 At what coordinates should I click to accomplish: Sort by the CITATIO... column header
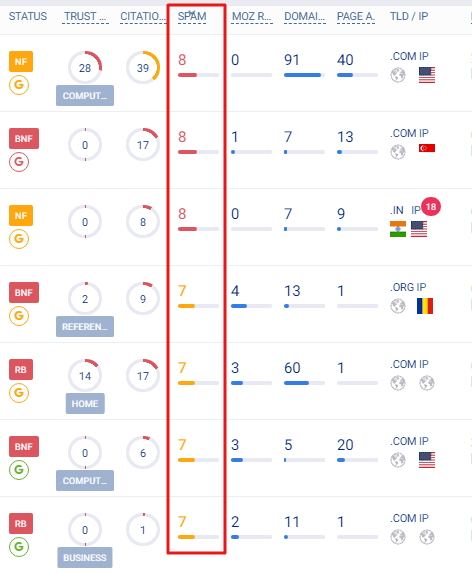[143, 16]
